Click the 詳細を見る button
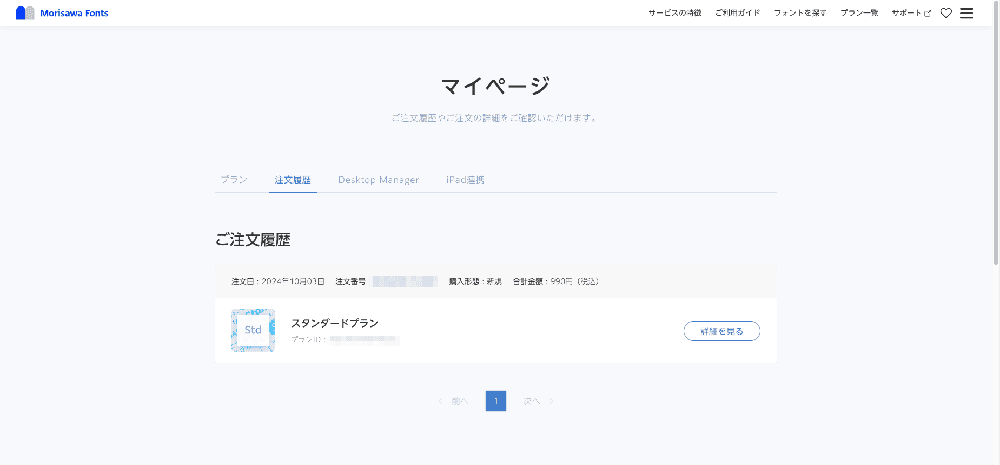 pyautogui.click(x=721, y=331)
